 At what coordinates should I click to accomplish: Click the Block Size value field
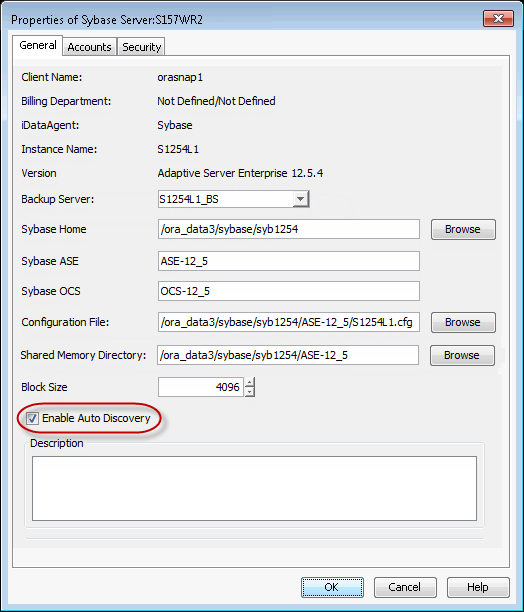click(201, 387)
